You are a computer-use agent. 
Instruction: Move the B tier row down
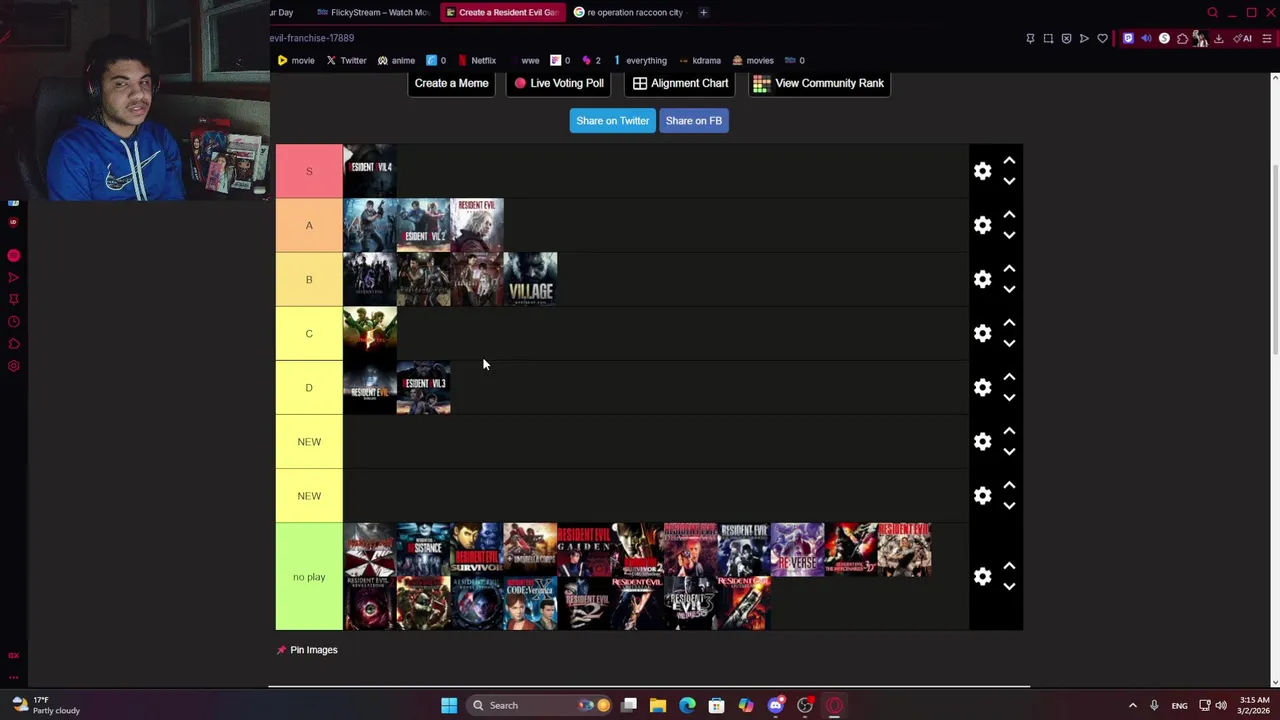[x=1009, y=289]
